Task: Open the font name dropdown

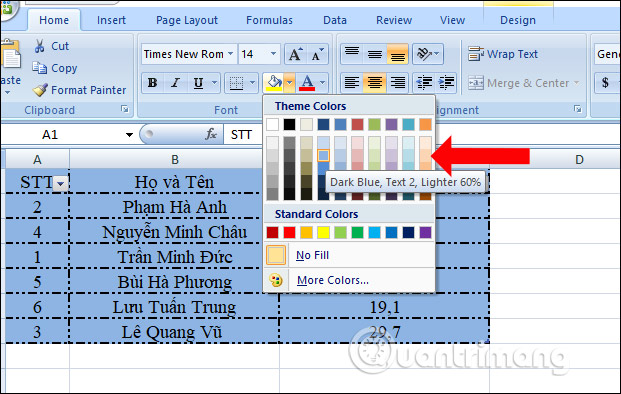Action: click(x=230, y=54)
